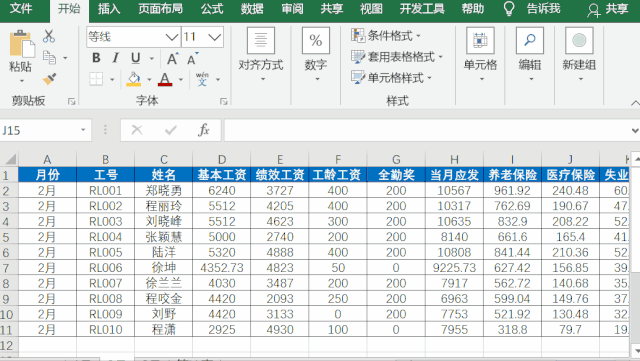Click the Cut scissors icon
The image size is (640, 361).
pos(49,36)
